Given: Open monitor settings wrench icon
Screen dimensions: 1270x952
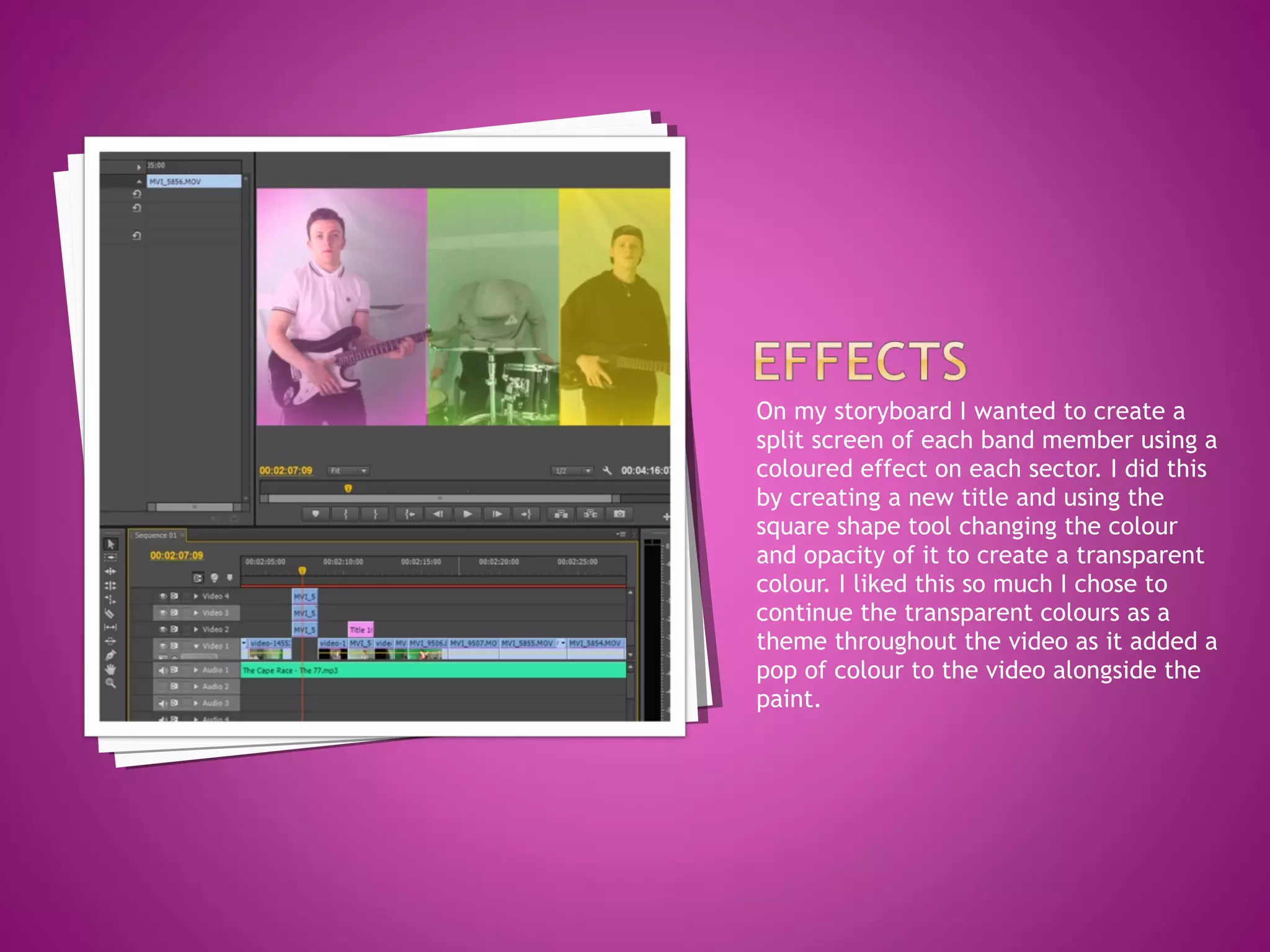Looking at the screenshot, I should click(607, 471).
